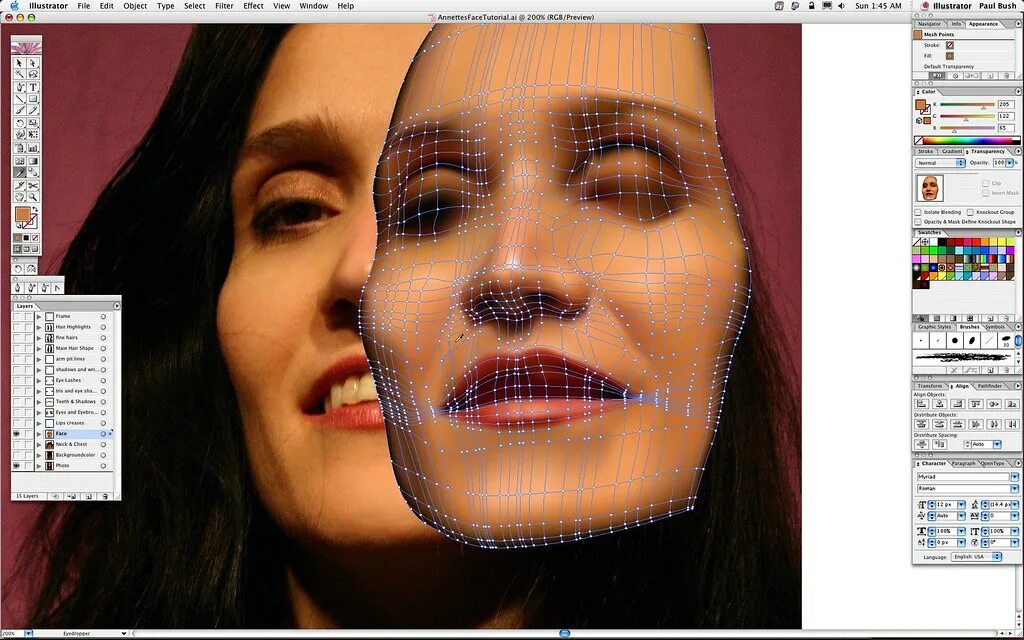
Task: Open the Apple menu
Action: click(x=14, y=6)
